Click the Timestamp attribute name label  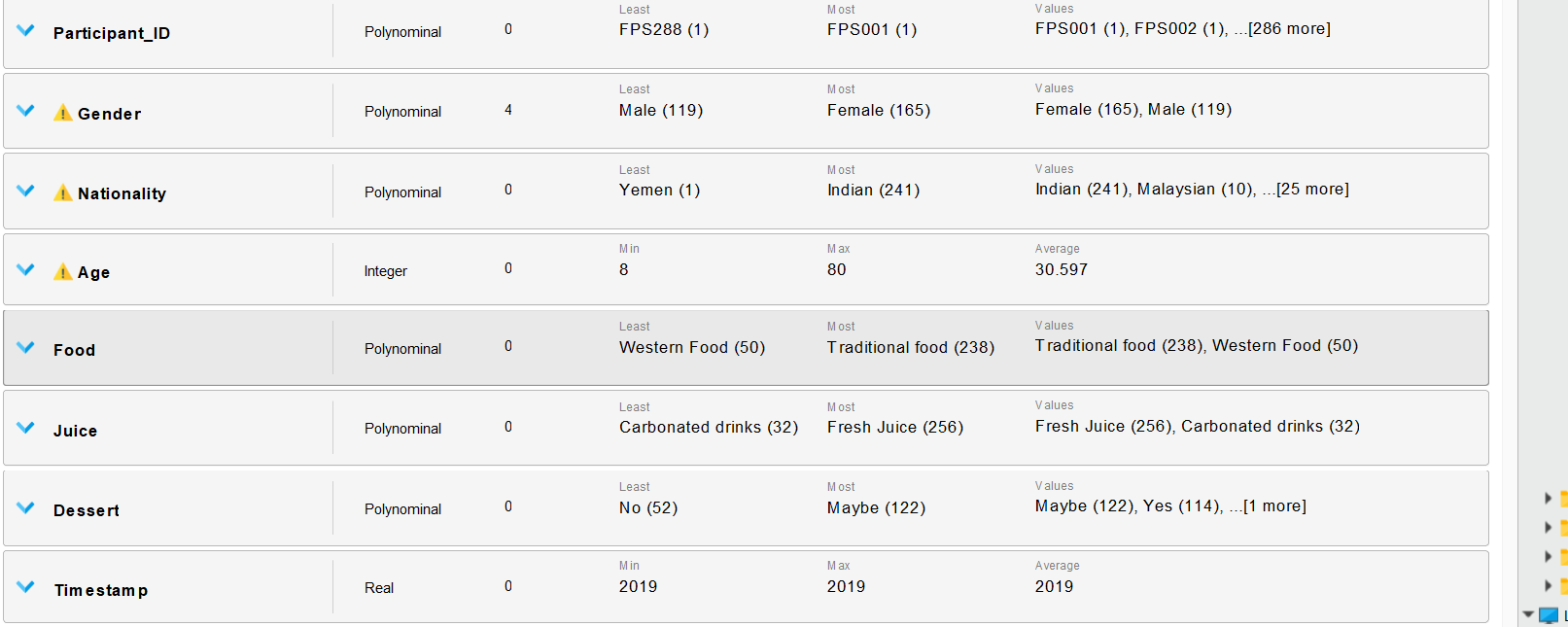[x=101, y=590]
